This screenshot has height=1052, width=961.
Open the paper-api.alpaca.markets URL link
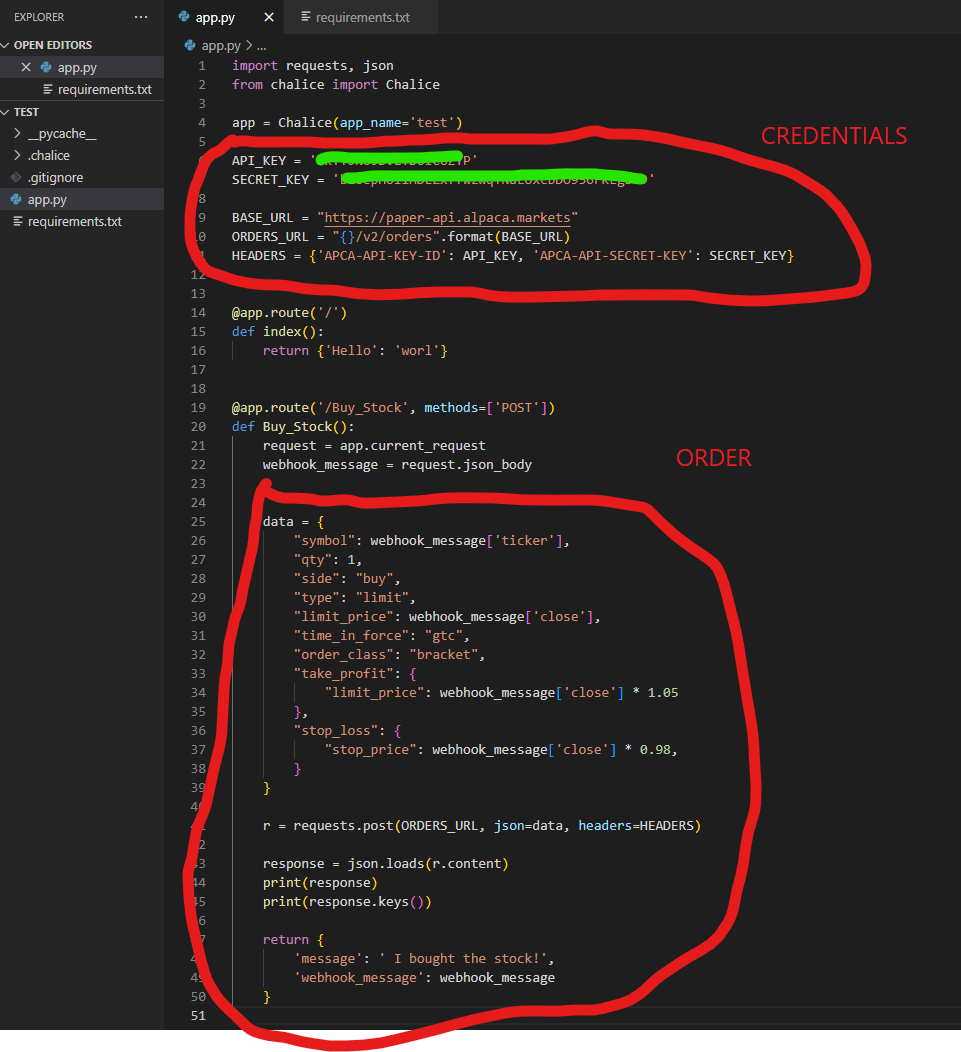click(x=448, y=217)
